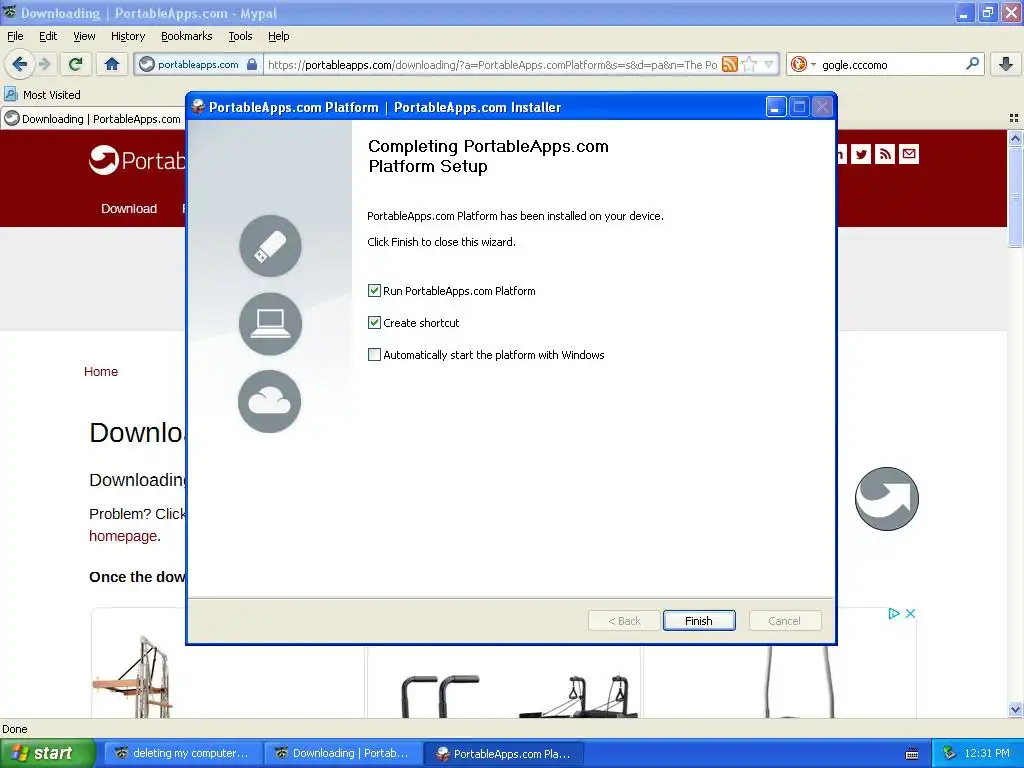Switch to deleting my computer taskbar item

(x=184, y=753)
